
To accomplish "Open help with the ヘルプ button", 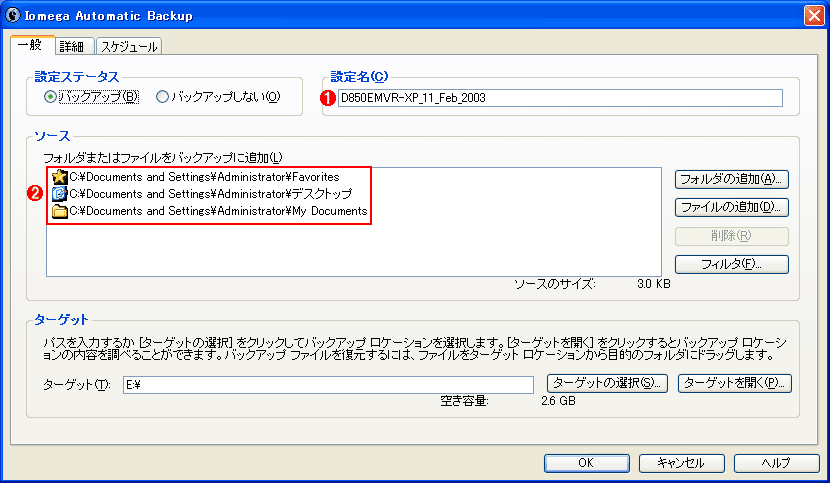I will click(777, 463).
